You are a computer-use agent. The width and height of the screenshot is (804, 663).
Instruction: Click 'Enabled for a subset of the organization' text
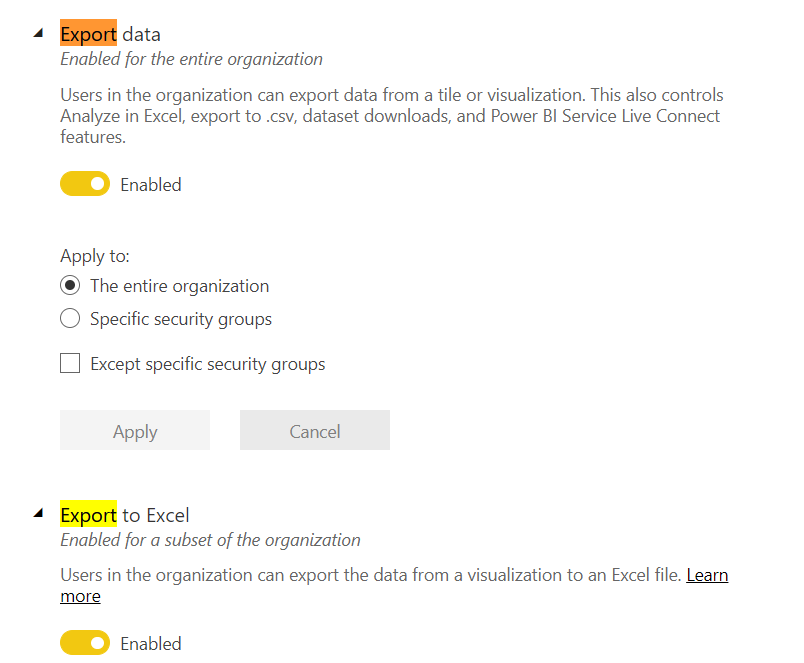[x=210, y=540]
